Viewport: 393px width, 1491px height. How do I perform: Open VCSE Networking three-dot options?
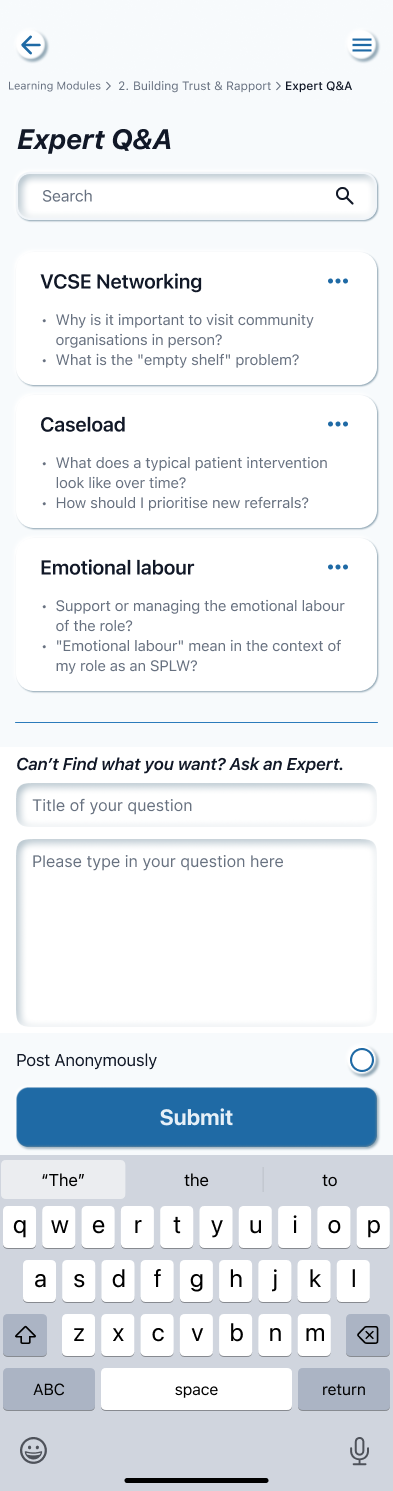click(x=338, y=281)
